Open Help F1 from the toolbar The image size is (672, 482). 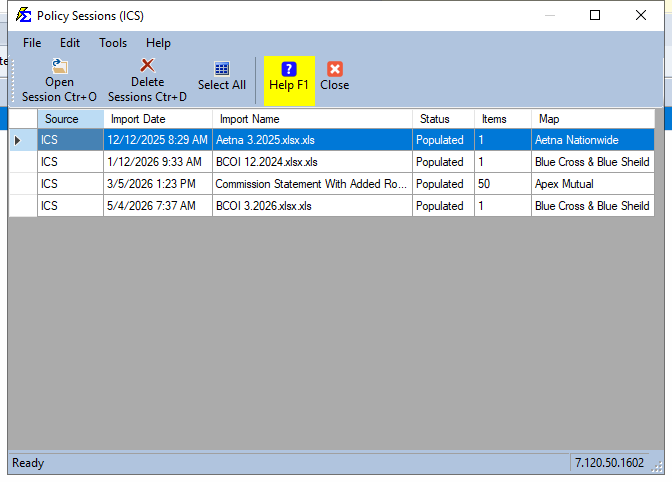(x=289, y=81)
